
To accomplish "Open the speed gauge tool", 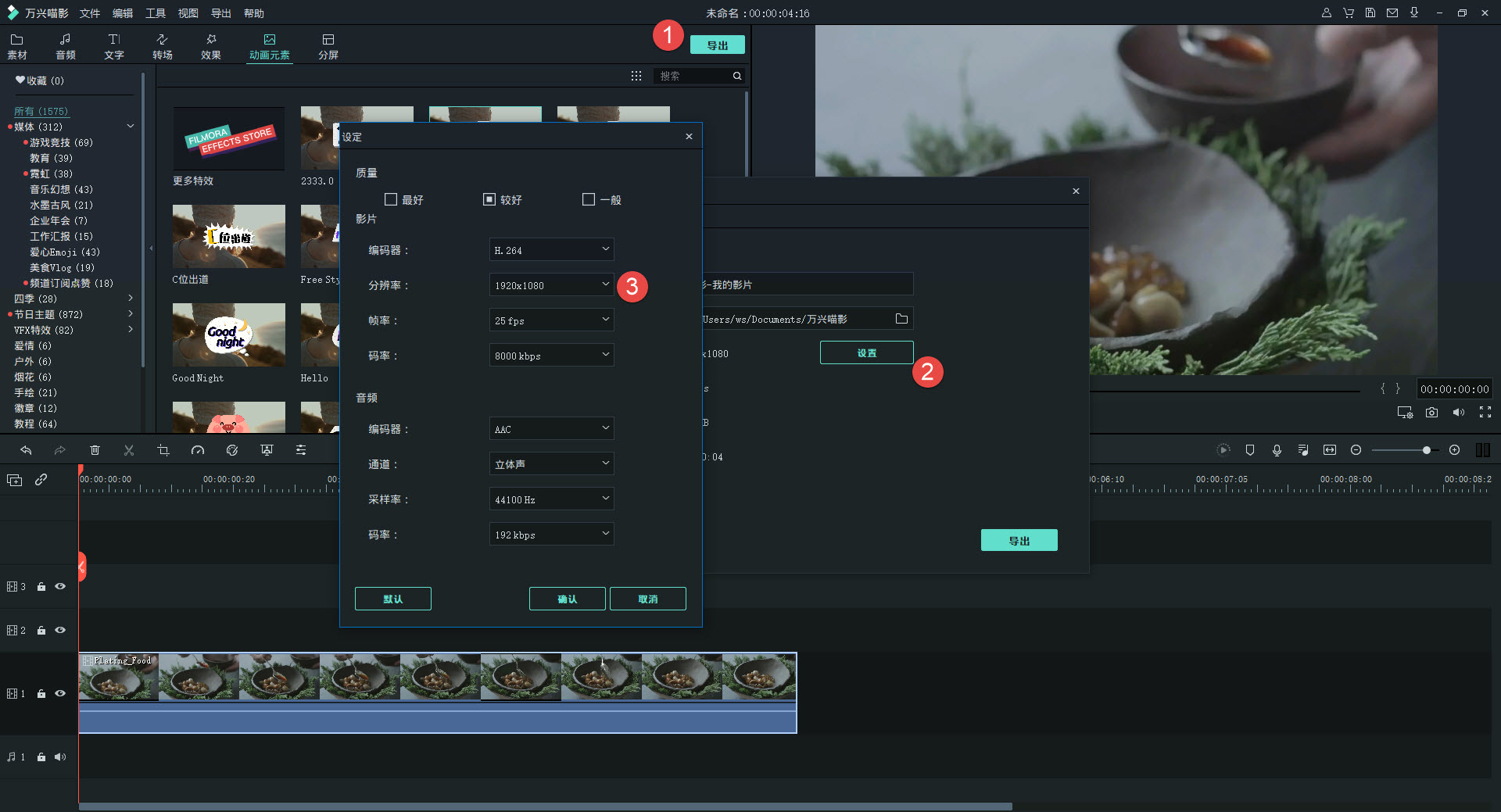I will click(x=198, y=450).
